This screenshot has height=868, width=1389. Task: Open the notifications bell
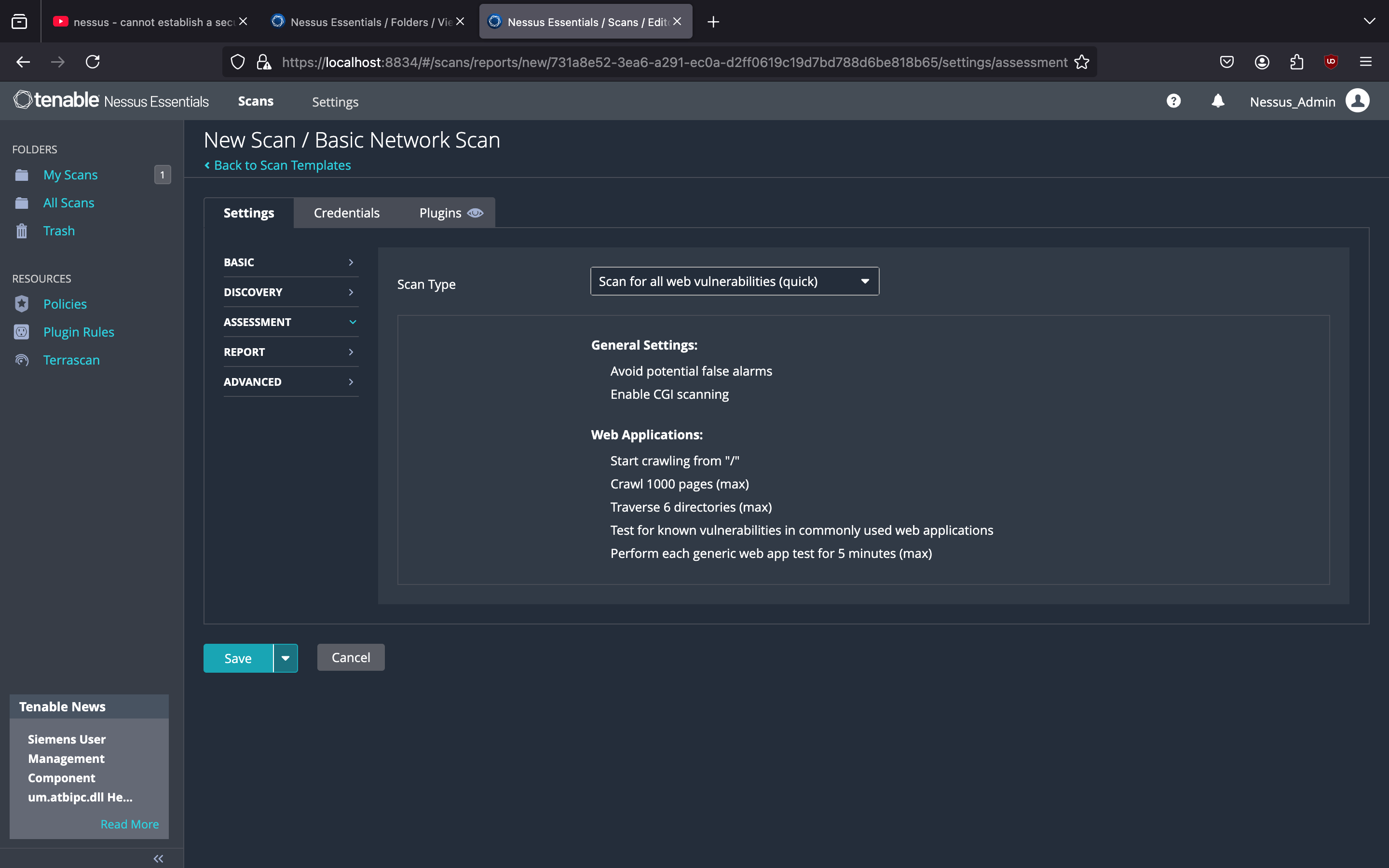pyautogui.click(x=1217, y=102)
